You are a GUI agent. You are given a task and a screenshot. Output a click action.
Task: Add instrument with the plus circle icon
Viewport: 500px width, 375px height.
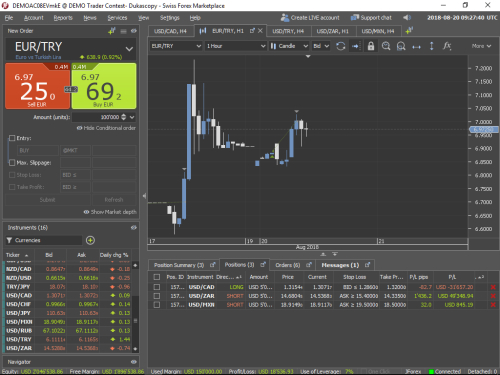click(90, 240)
